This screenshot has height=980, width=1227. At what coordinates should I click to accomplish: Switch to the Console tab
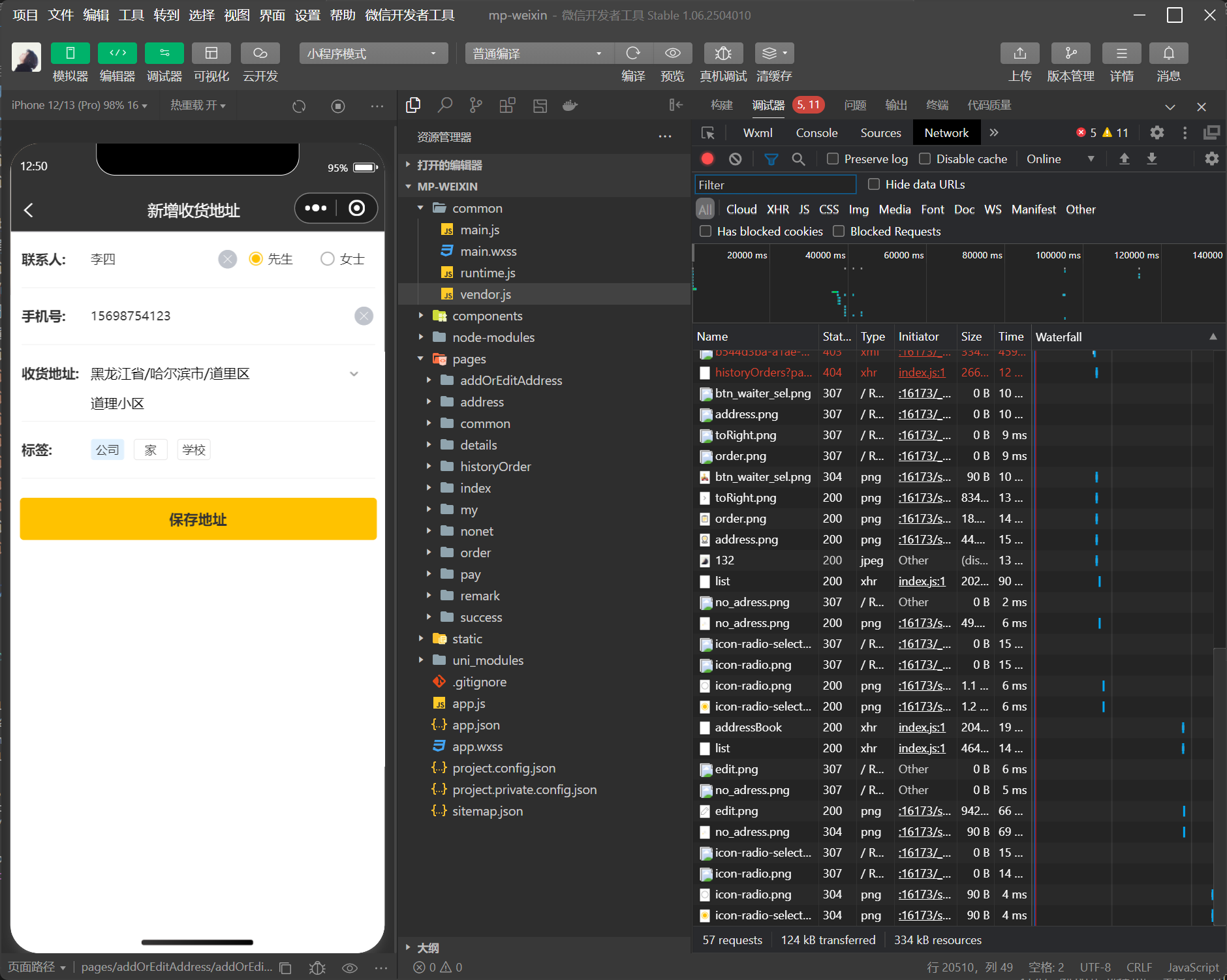816,133
